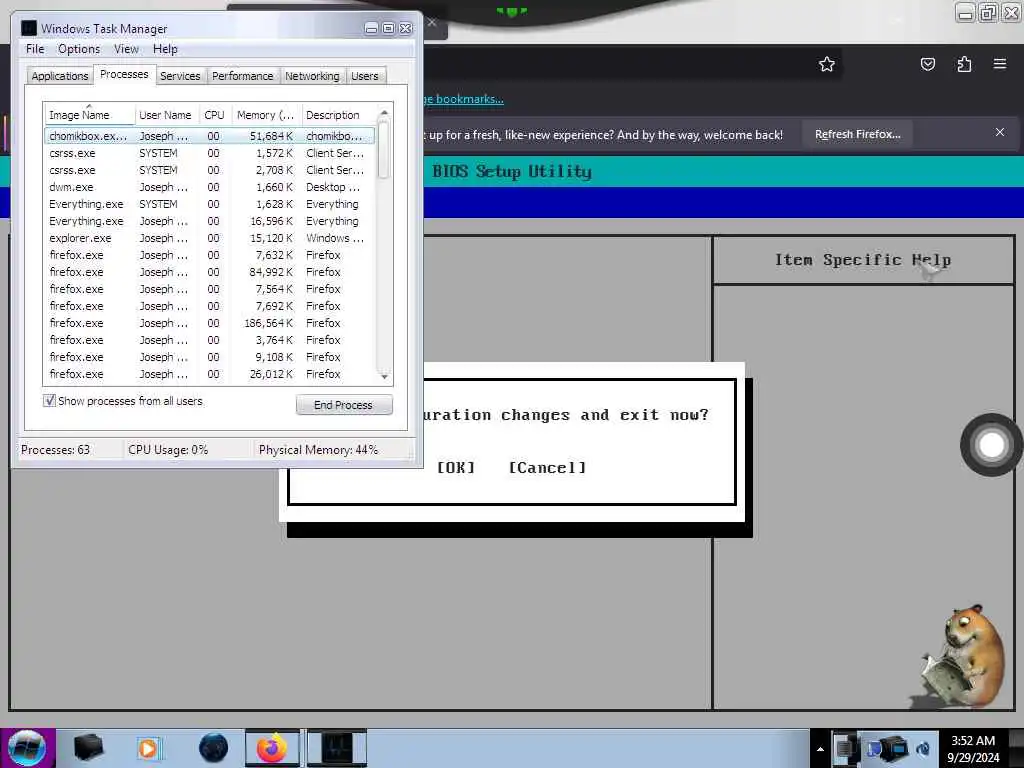Restore down the Firefox browser window
1024x768 pixels.
coord(989,12)
